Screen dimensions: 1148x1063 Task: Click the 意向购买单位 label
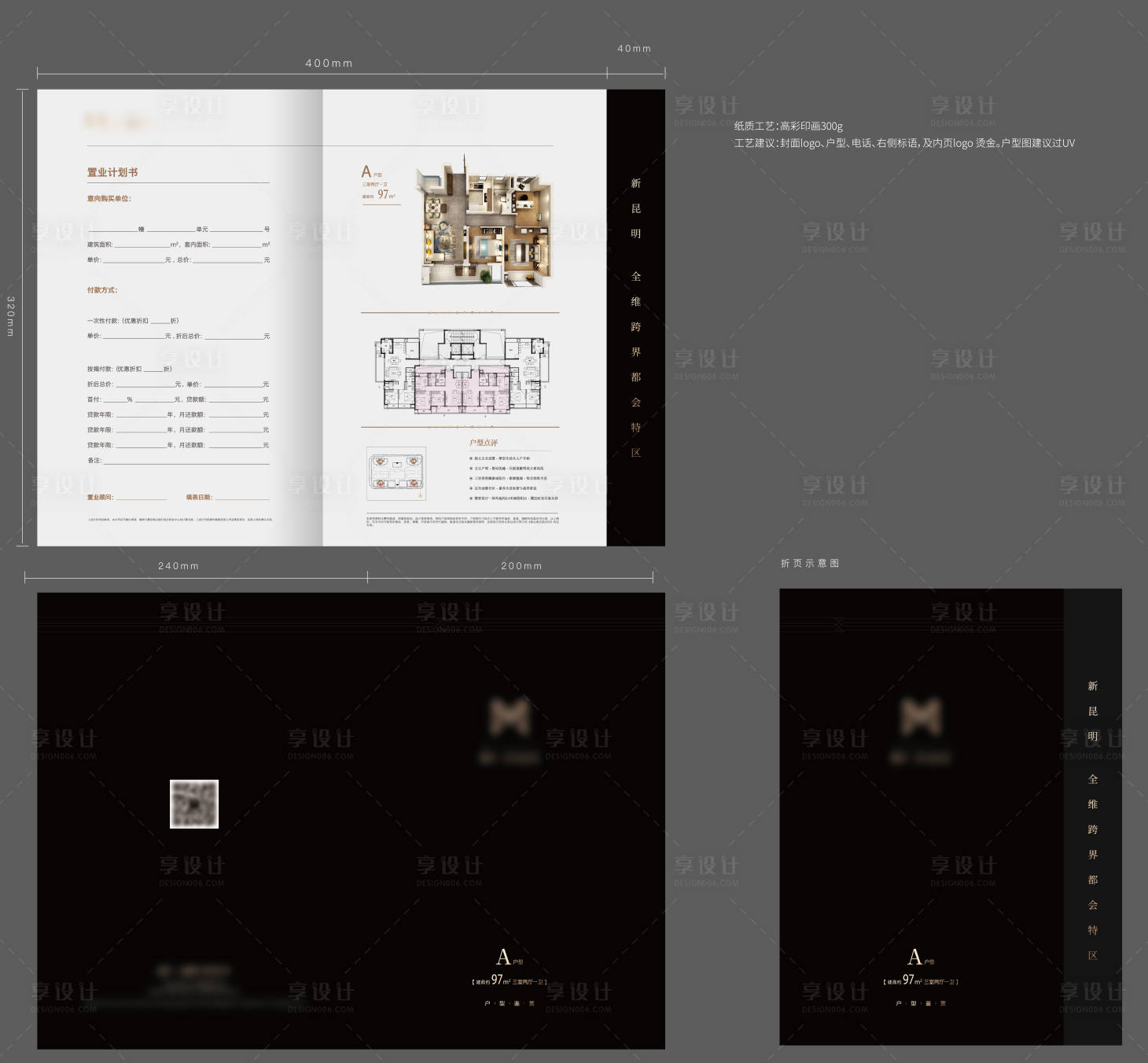109,199
